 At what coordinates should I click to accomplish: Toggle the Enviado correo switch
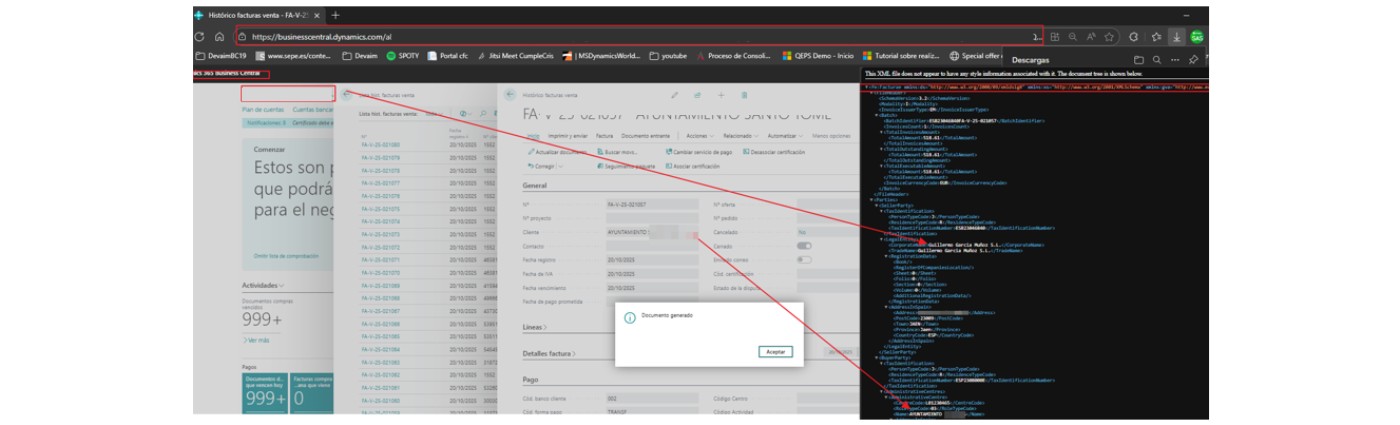[x=804, y=259]
